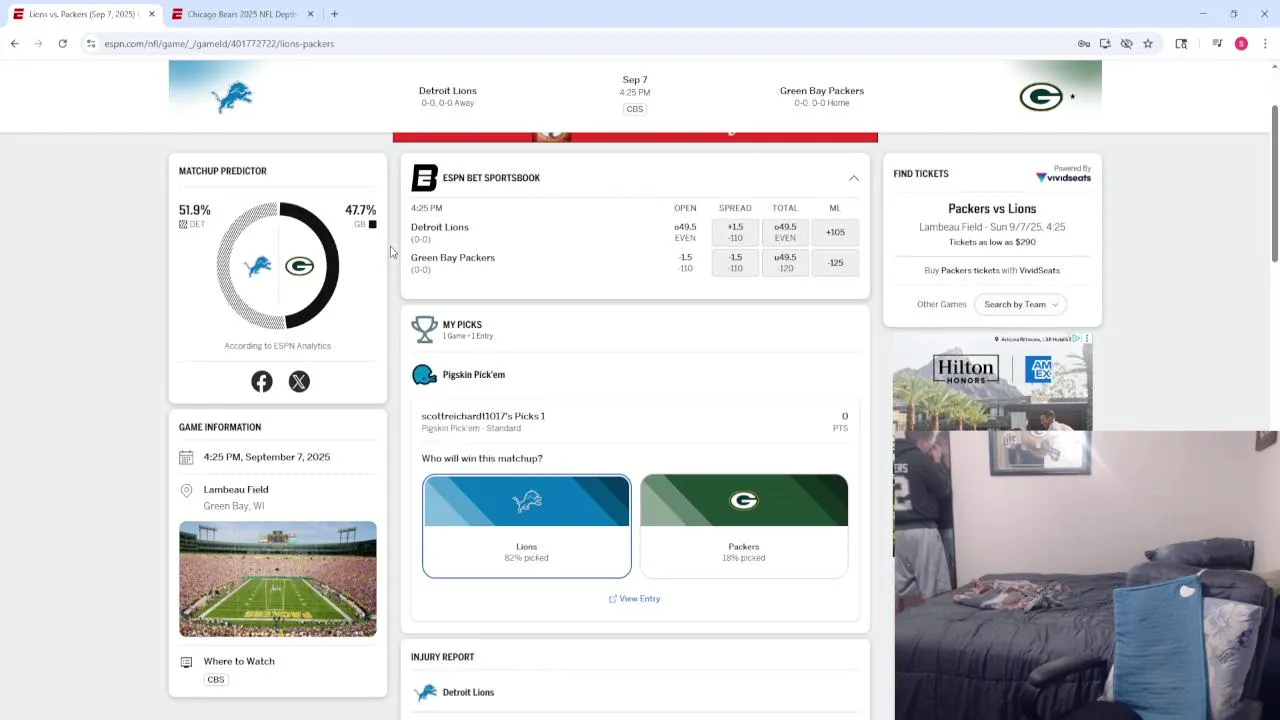The width and height of the screenshot is (1280, 720).
Task: Open Detroit Lions in sportsbook table
Action: [439, 227]
